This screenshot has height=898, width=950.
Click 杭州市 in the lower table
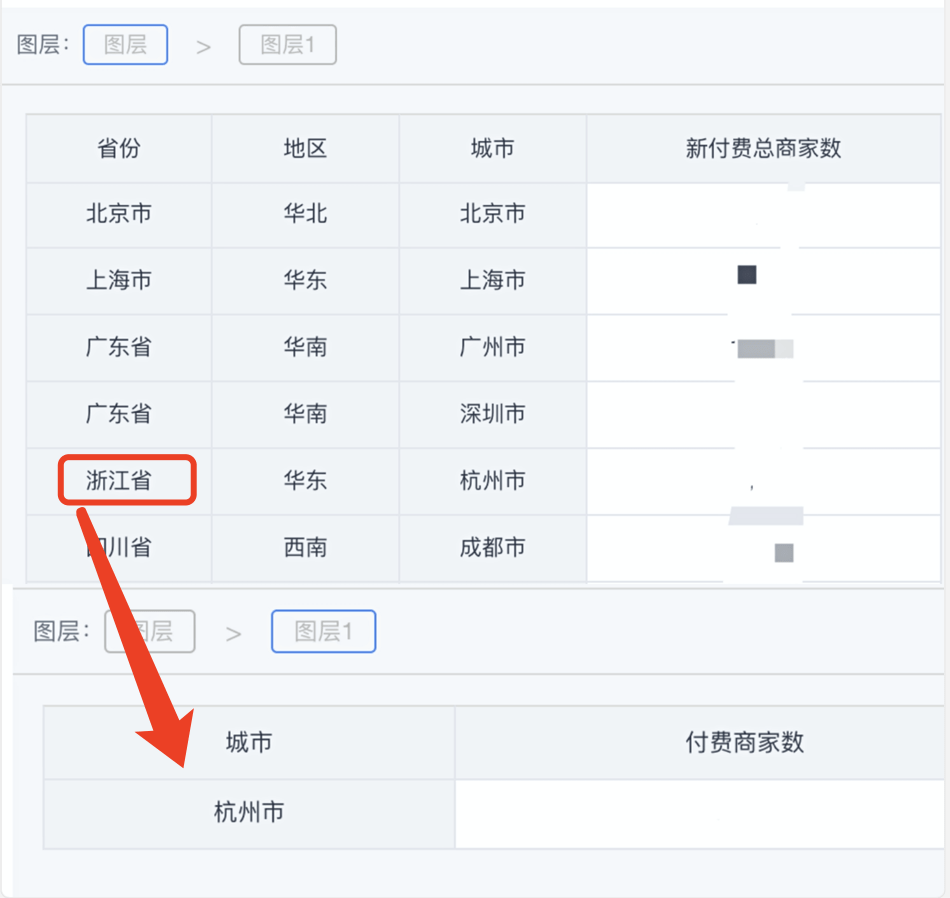249,812
